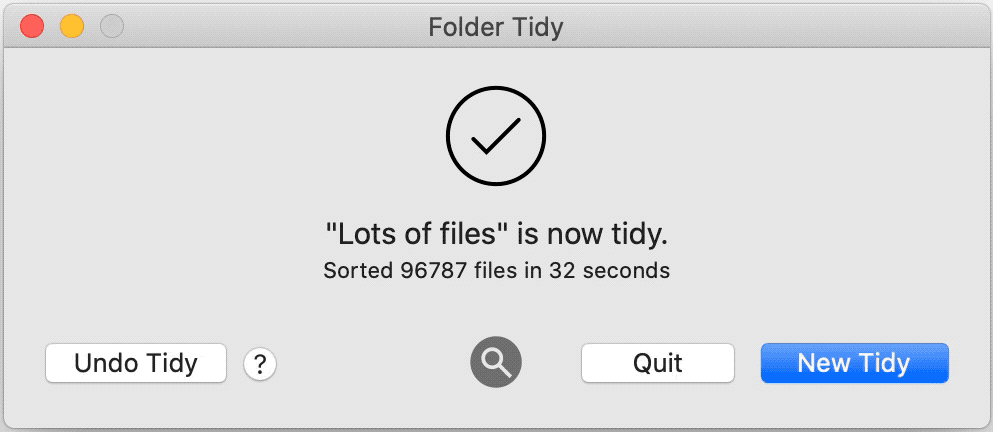Minimize the window with the yellow button
This screenshot has width=993, height=432.
pos(72,27)
